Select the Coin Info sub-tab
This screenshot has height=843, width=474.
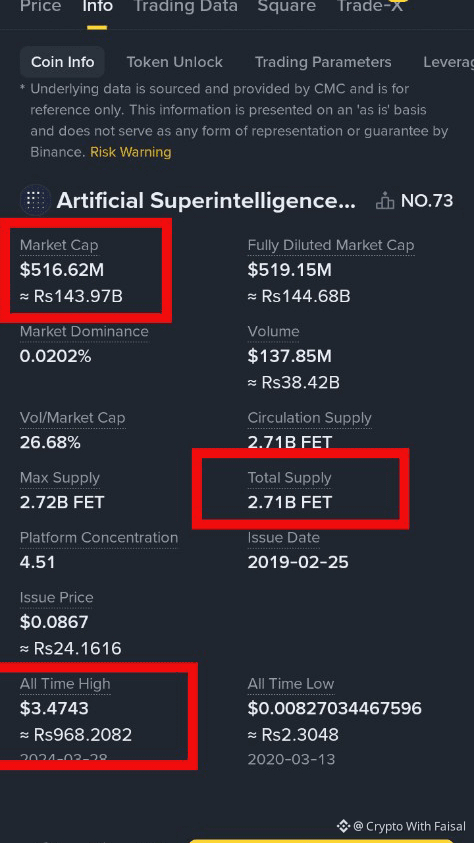click(x=62, y=62)
